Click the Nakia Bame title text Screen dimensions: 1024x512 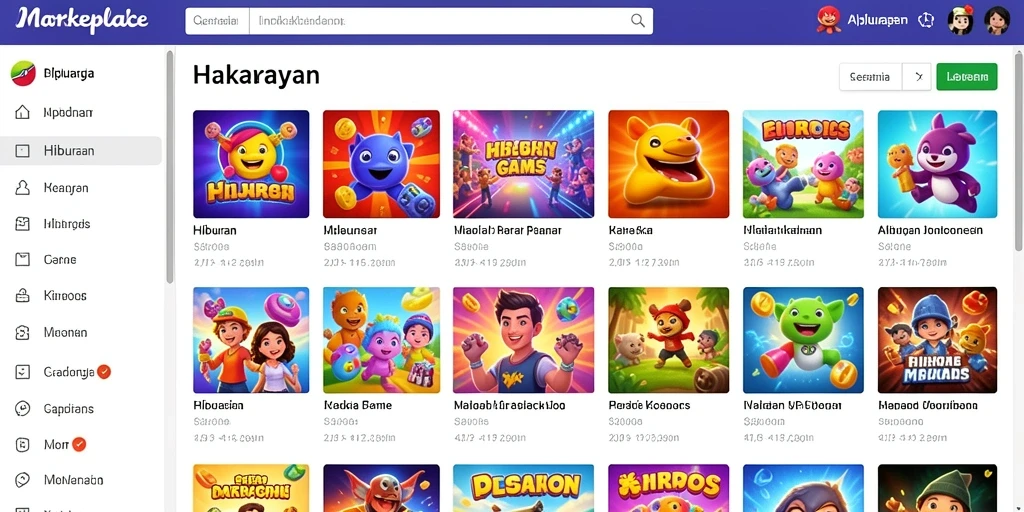(x=358, y=406)
